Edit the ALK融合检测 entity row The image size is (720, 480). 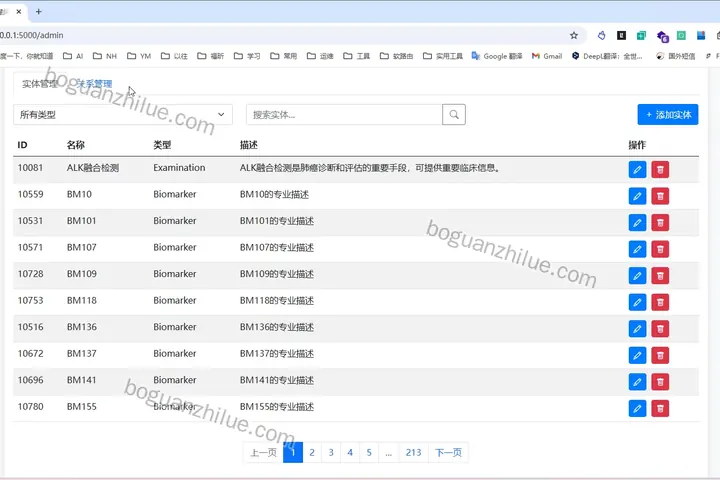click(637, 169)
